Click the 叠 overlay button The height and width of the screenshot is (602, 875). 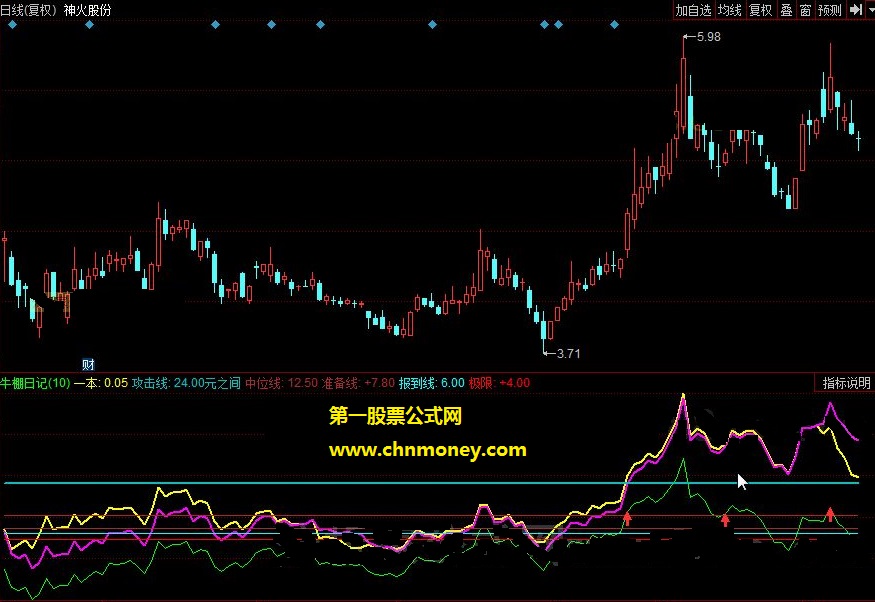(x=786, y=10)
